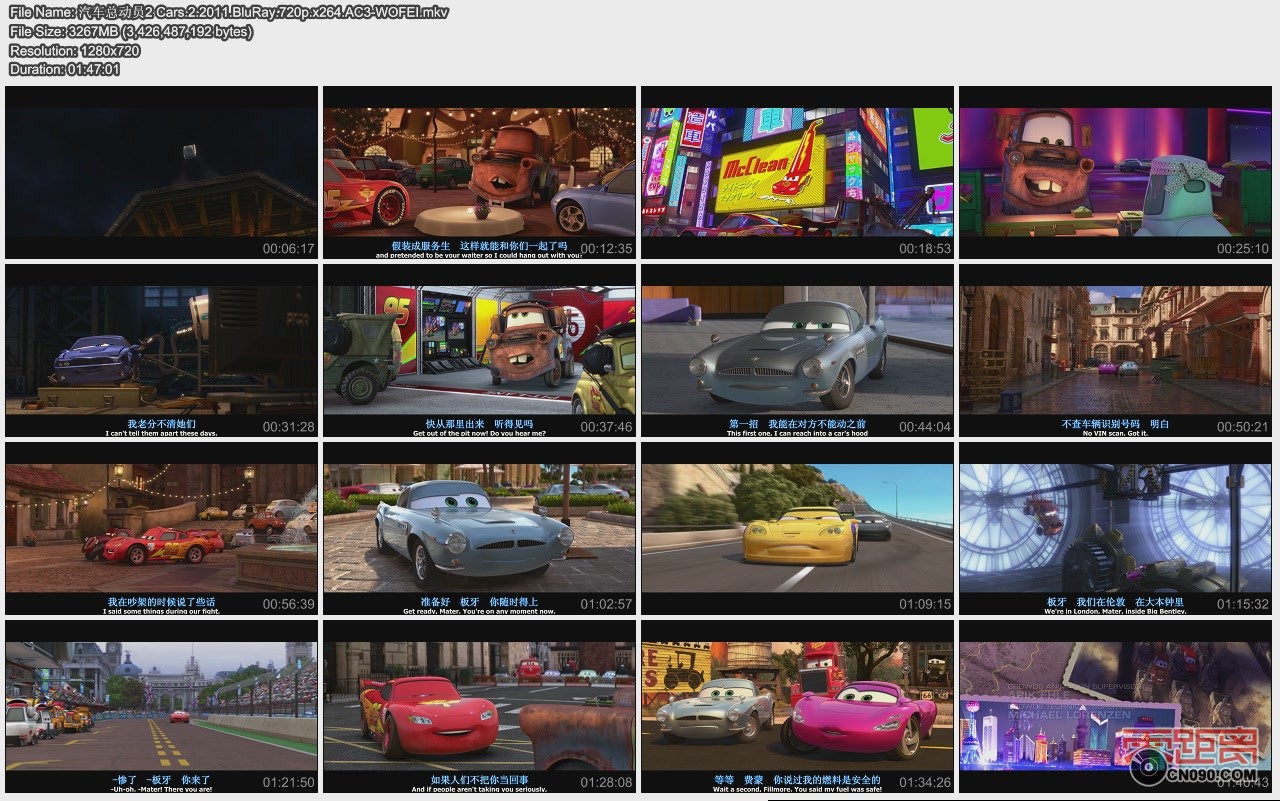
Task: Click the 00:44:04 timestamp
Action: point(925,427)
